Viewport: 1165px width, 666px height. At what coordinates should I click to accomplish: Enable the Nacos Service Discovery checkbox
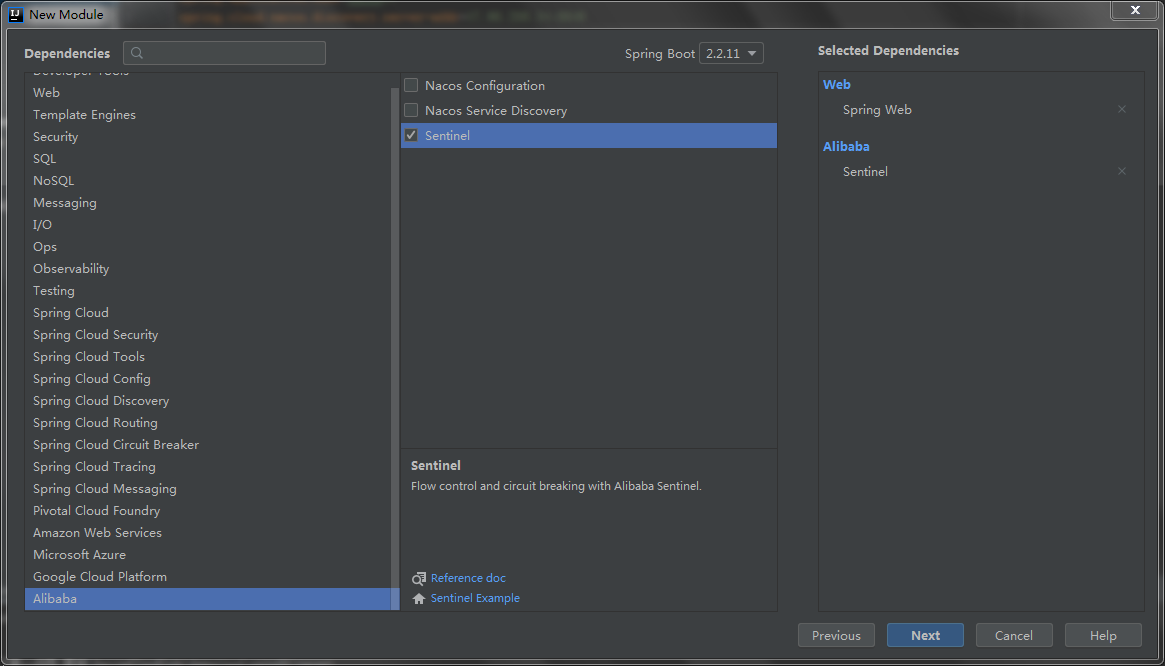click(x=411, y=110)
